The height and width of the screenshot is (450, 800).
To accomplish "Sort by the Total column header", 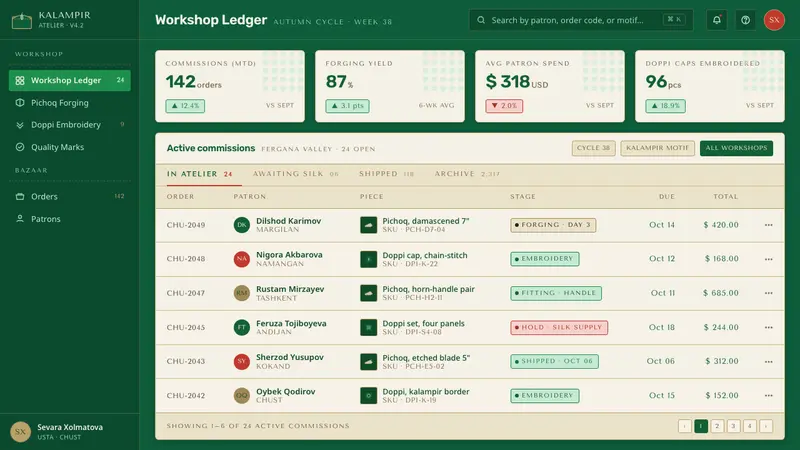I will point(726,196).
